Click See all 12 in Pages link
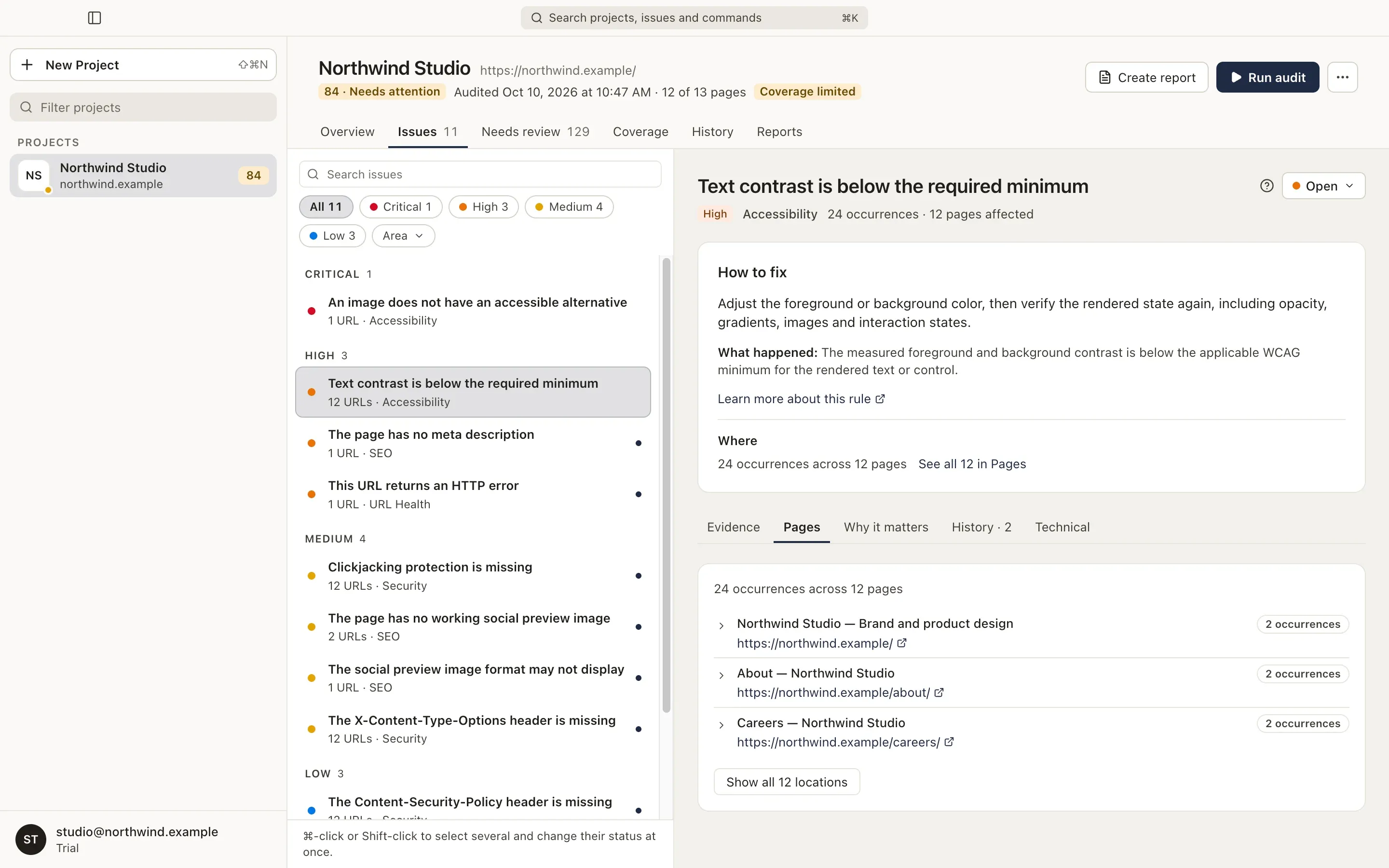The image size is (1389, 868). [972, 464]
